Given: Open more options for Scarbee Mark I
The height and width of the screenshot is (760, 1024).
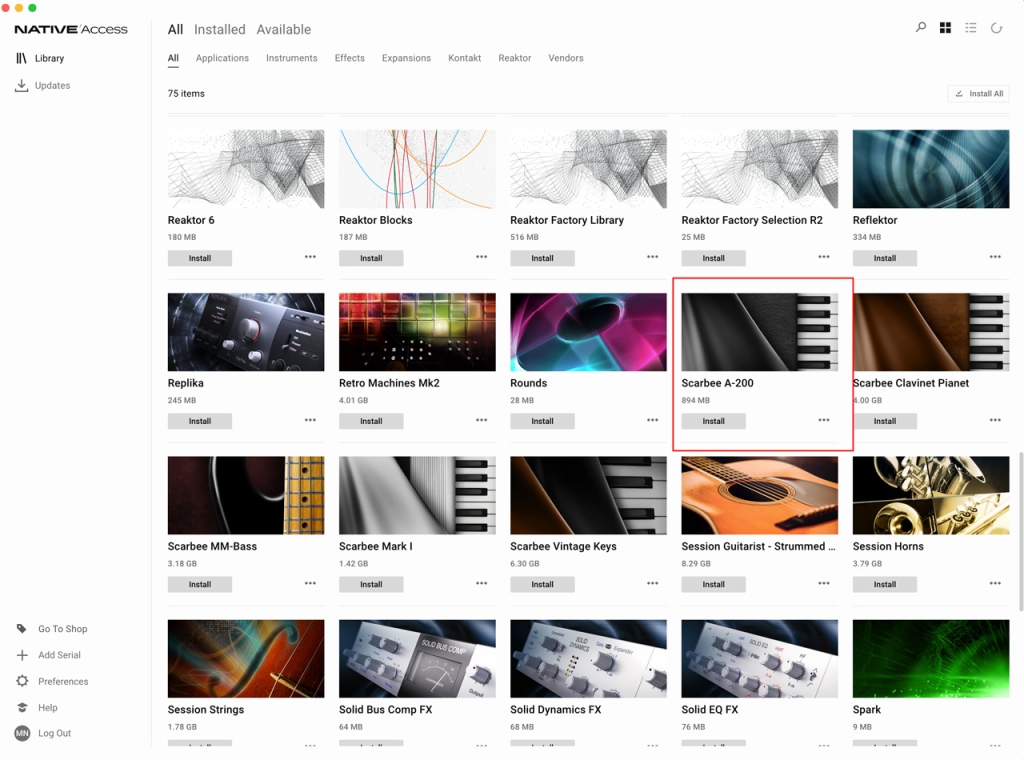Looking at the screenshot, I should click(x=481, y=583).
